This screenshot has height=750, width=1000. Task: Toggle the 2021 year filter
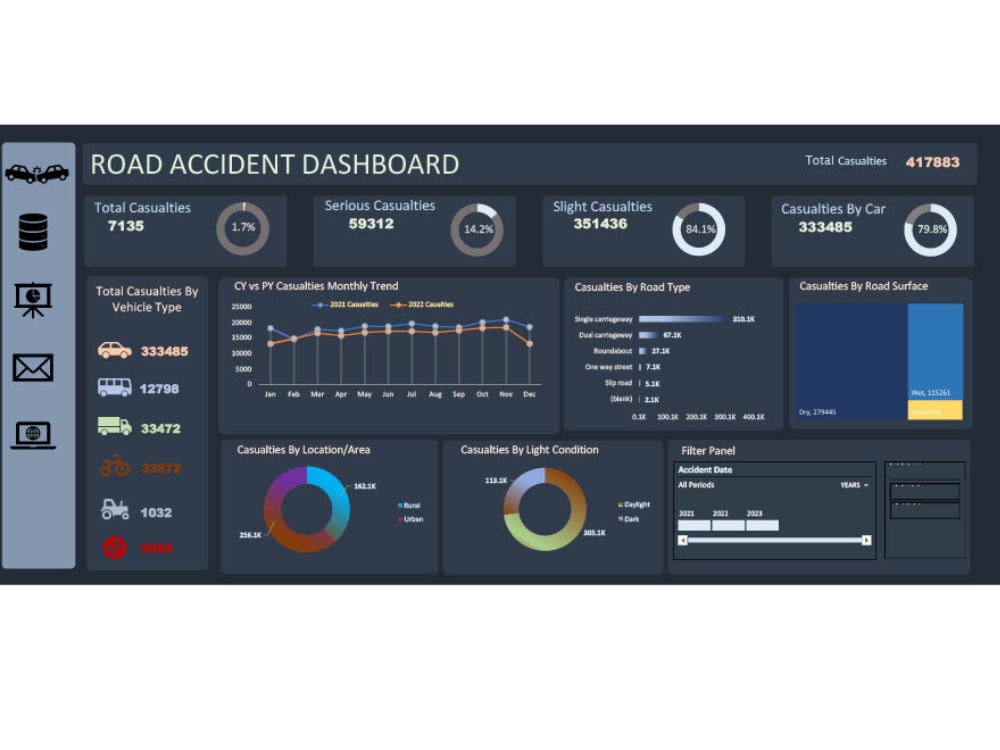point(691,524)
